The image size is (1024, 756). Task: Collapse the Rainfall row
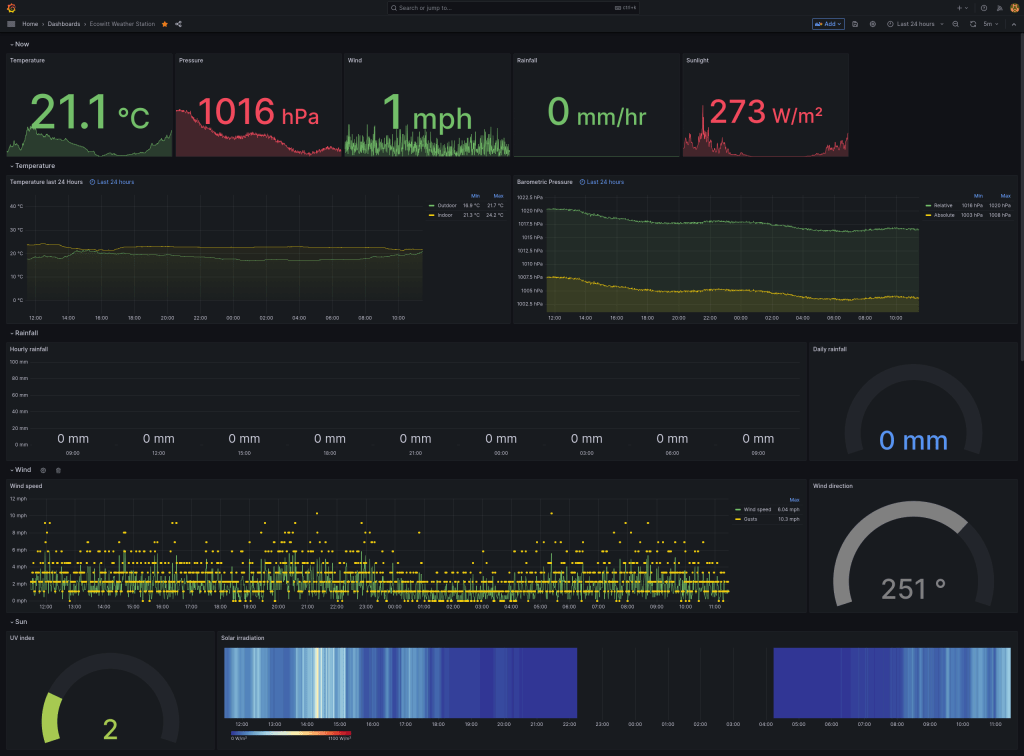click(x=25, y=332)
